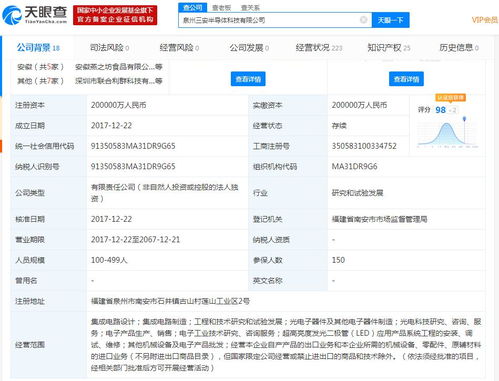Viewport: 499px width, 381px height.
Task: Click the 天眼查 logo
Action: [x=35, y=15]
